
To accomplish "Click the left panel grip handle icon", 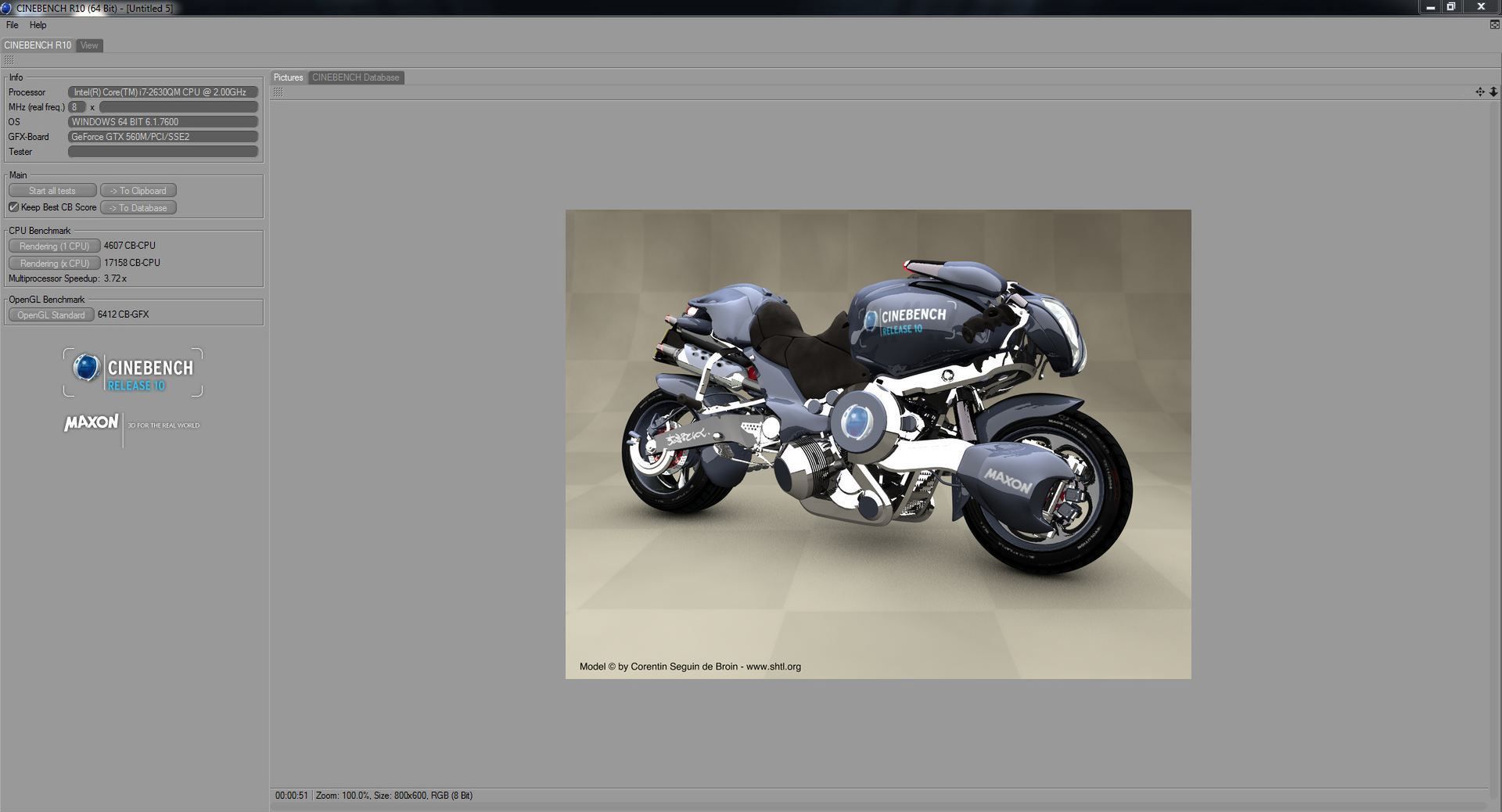I will point(9,60).
